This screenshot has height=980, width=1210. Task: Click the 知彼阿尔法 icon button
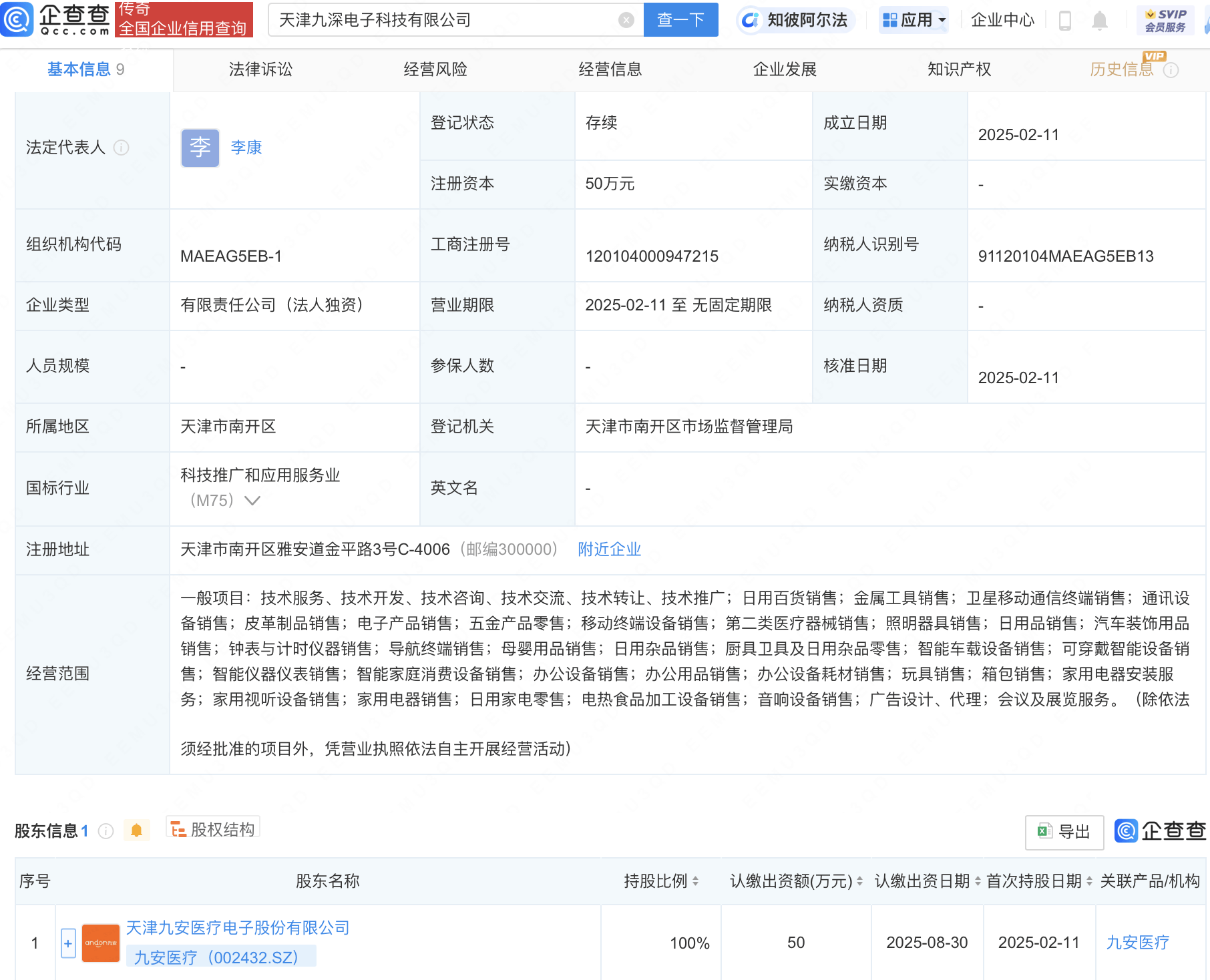click(x=795, y=20)
